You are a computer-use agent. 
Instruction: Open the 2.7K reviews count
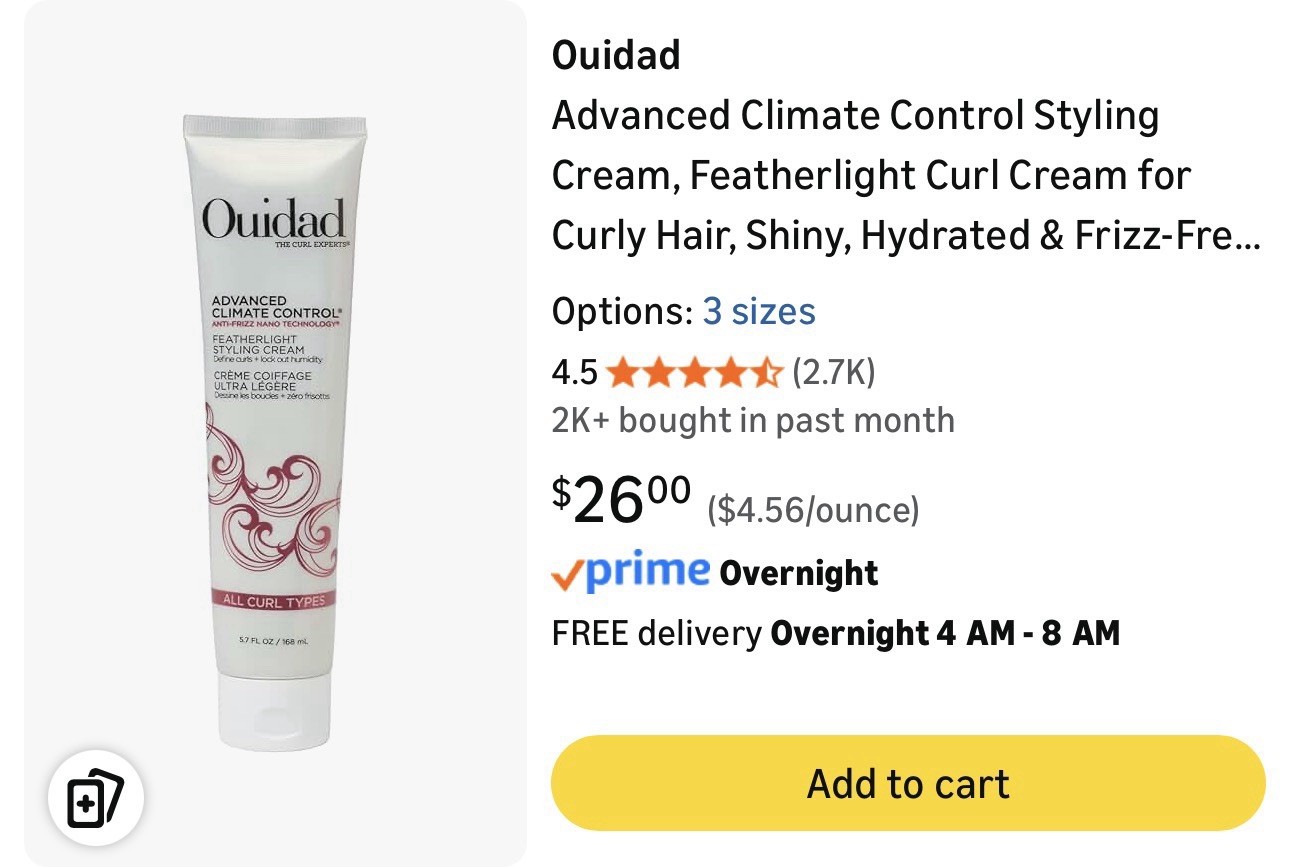(x=834, y=373)
